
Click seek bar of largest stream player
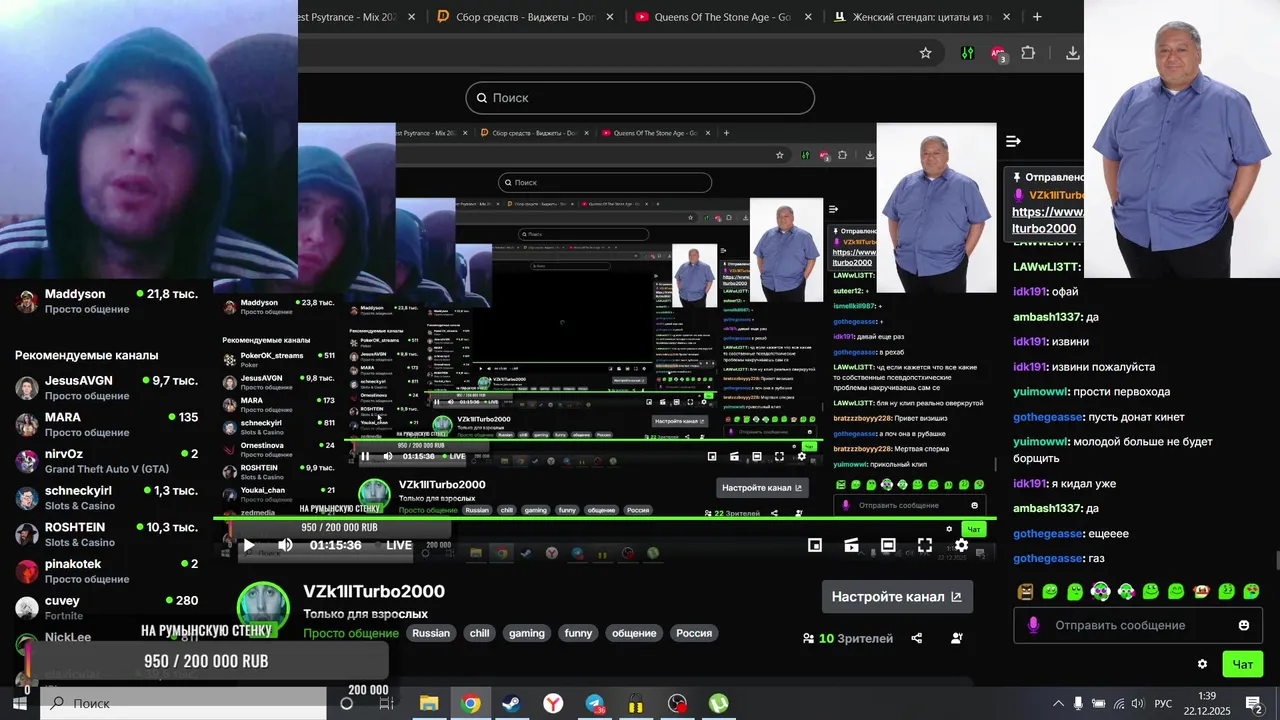[x=605, y=518]
